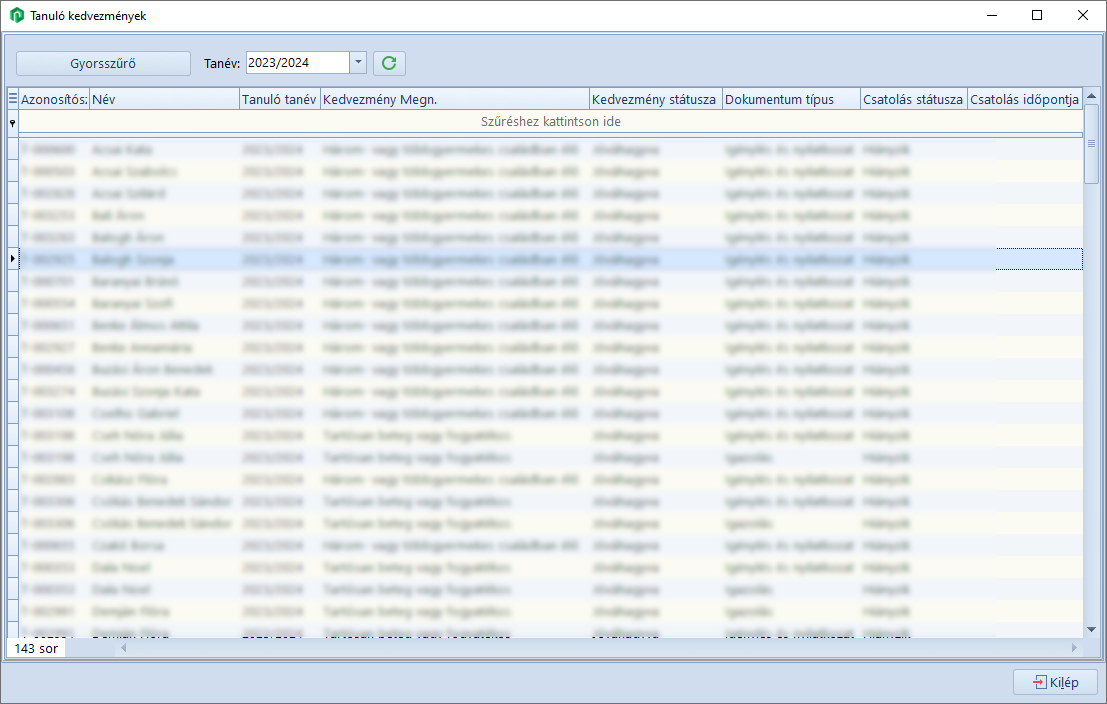Open the Gyorsszűrő quick filter
1107x704 pixels.
click(x=103, y=63)
